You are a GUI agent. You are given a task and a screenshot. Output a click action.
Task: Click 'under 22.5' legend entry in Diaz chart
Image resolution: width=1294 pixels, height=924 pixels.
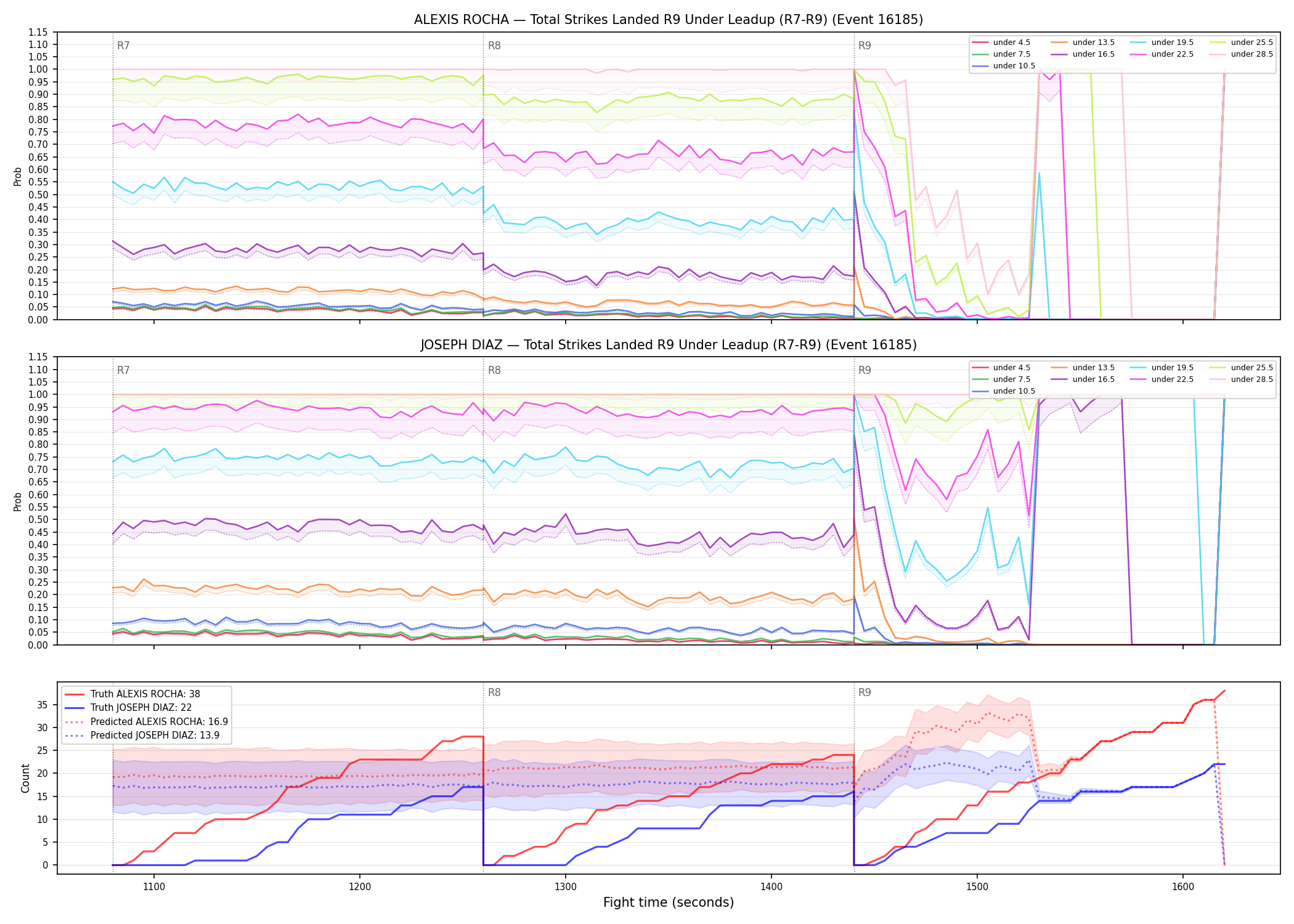(1162, 379)
